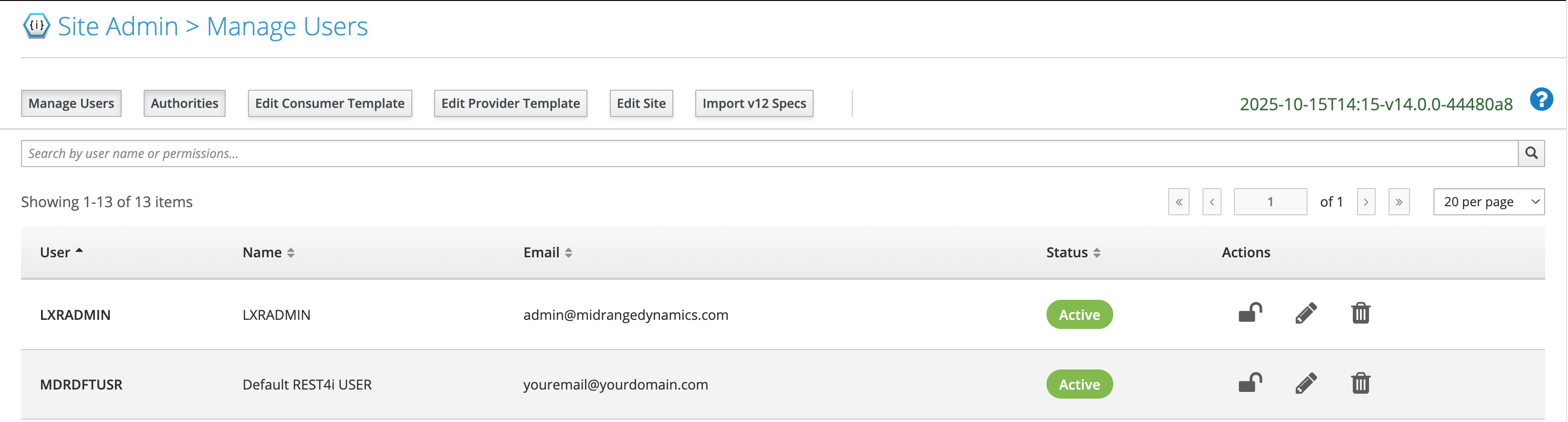Open the blue help question mark icon
Screen dimensions: 1568x422
pos(1541,99)
